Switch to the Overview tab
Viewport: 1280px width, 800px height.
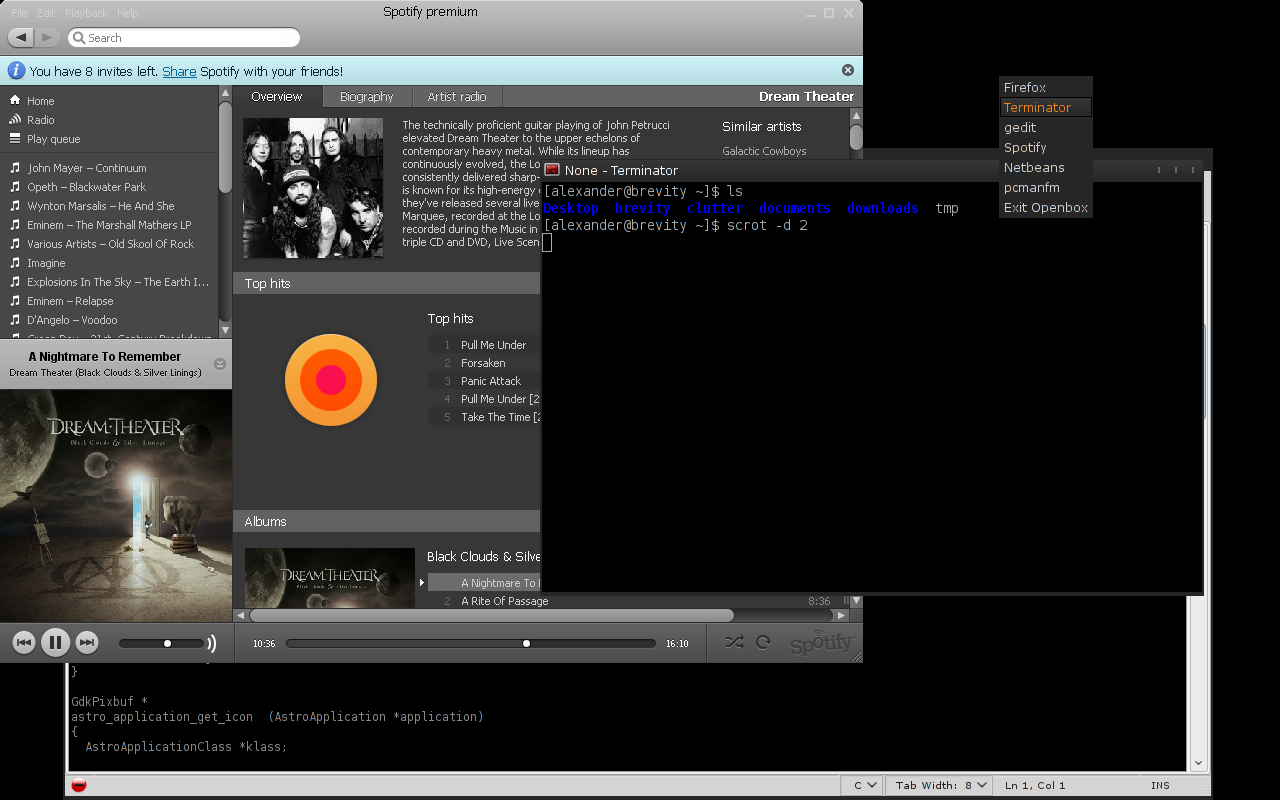(x=277, y=97)
